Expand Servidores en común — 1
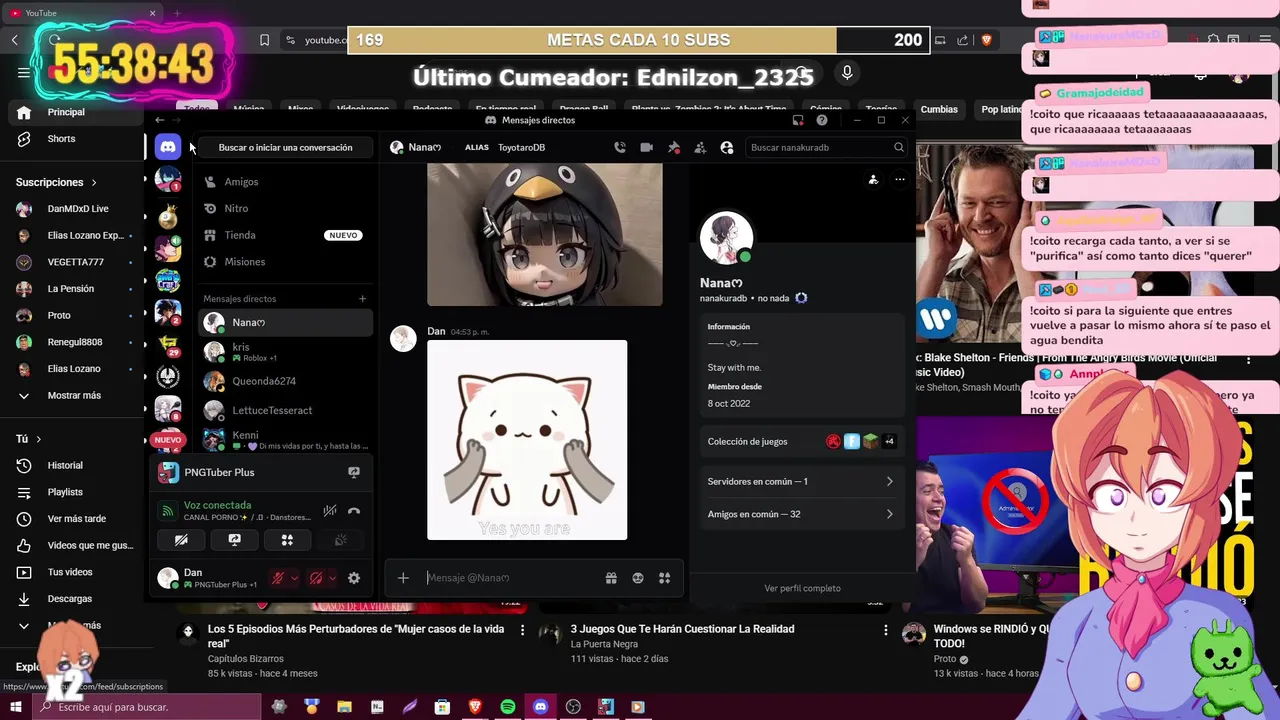This screenshot has height=720, width=1280. (x=800, y=482)
